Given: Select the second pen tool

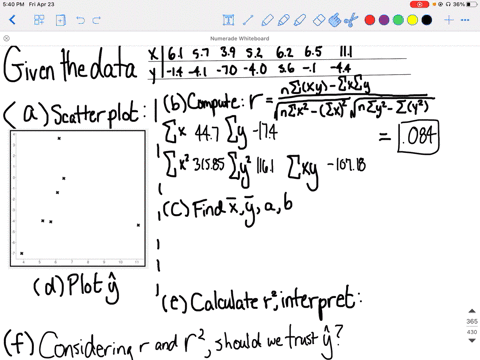Looking at the screenshot, I should click(x=283, y=20).
